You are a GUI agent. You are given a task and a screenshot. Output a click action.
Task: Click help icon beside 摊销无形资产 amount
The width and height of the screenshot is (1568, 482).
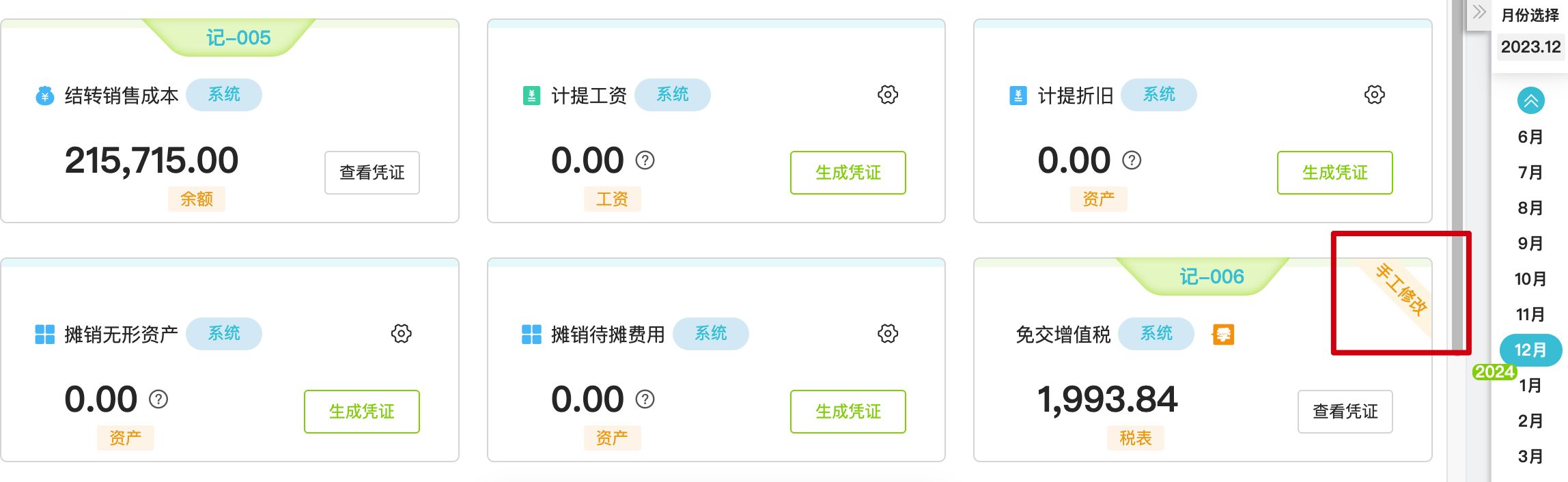coord(158,399)
